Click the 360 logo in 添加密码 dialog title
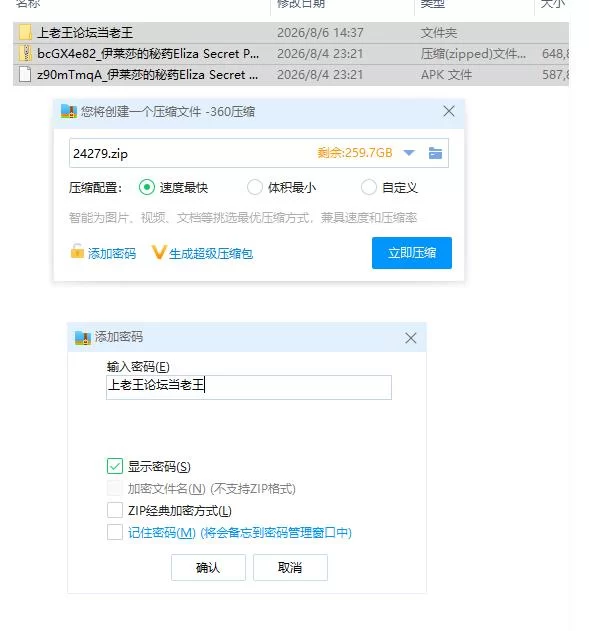 pos(83,337)
